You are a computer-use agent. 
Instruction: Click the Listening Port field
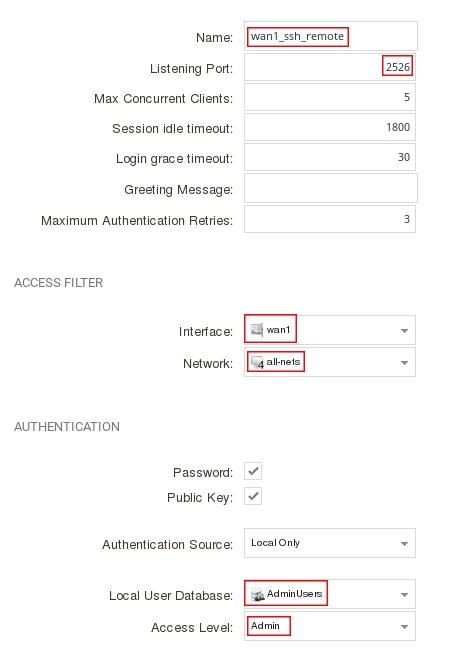330,67
